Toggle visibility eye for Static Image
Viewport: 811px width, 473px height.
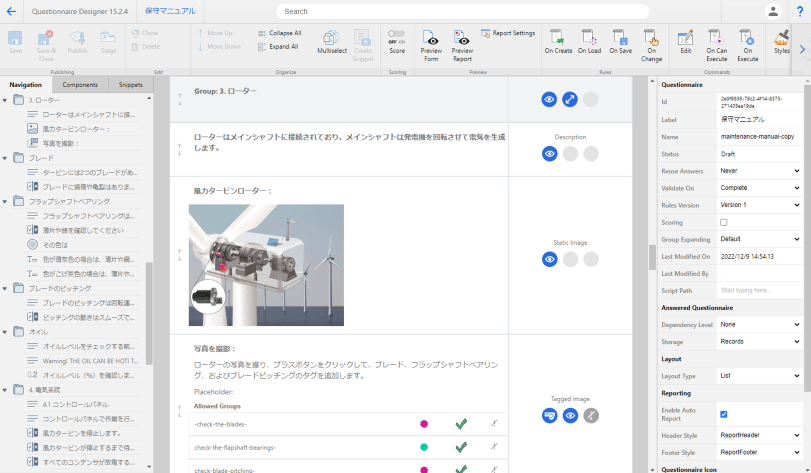click(x=549, y=260)
